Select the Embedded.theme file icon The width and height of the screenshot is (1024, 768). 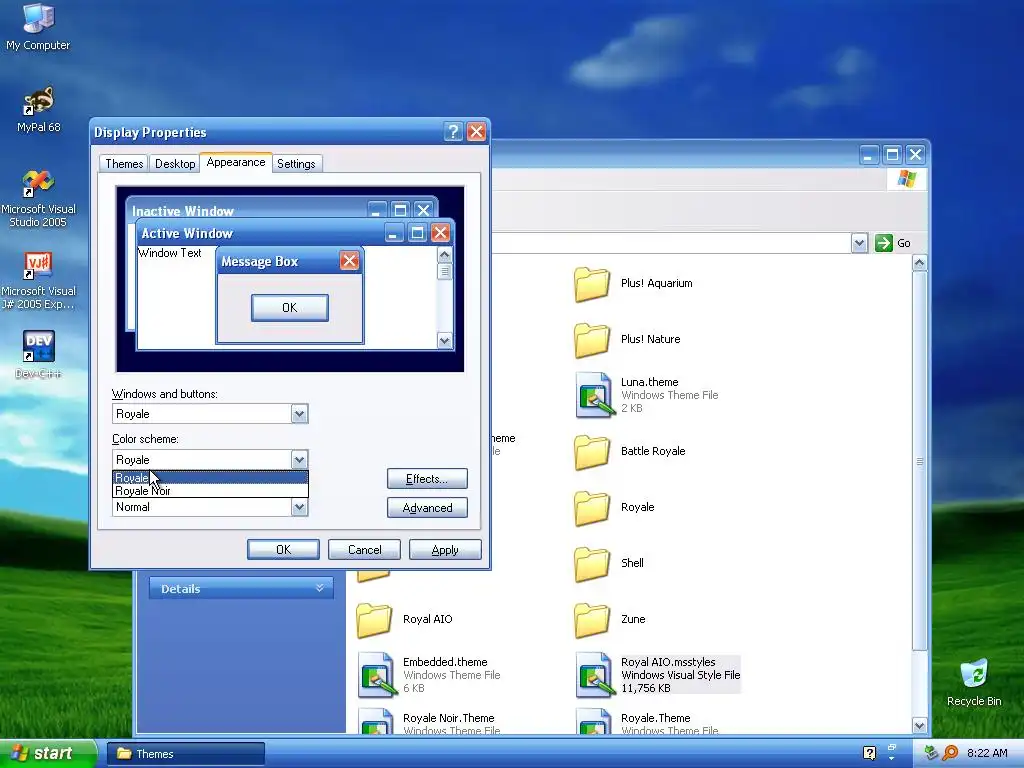pyautogui.click(x=377, y=675)
